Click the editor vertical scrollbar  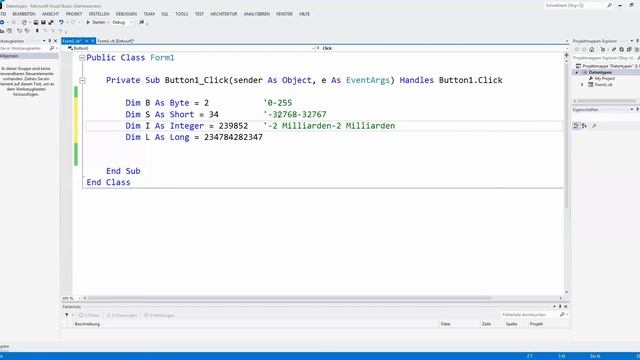point(566,135)
